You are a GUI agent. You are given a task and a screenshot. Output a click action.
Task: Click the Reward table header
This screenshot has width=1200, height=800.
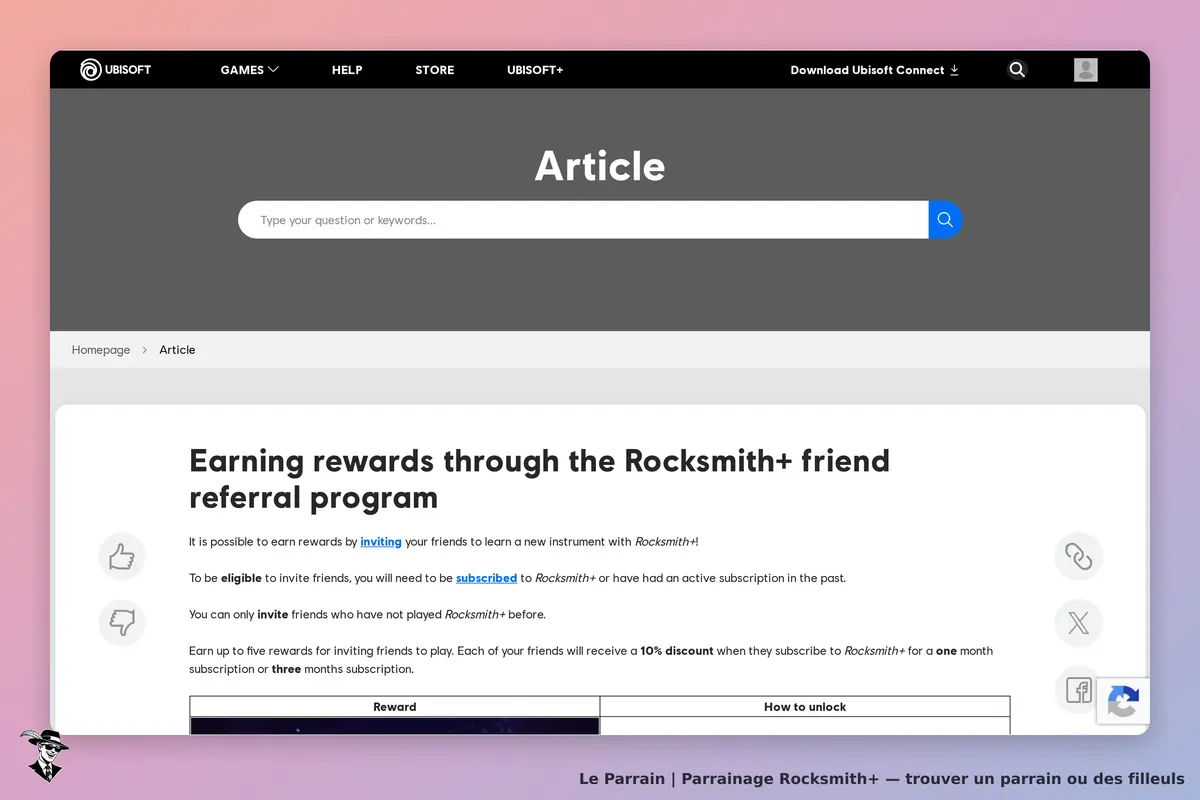pyautogui.click(x=395, y=707)
